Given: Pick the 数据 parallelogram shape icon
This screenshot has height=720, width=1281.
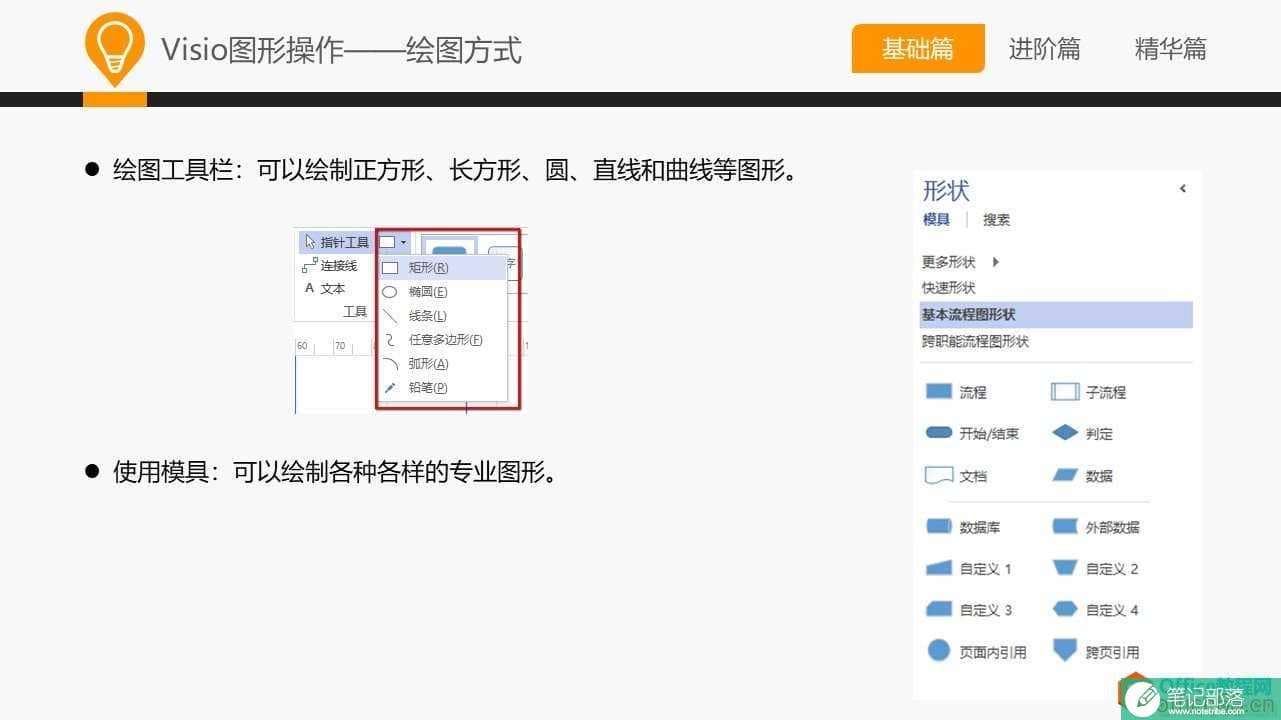Looking at the screenshot, I should click(x=1065, y=475).
